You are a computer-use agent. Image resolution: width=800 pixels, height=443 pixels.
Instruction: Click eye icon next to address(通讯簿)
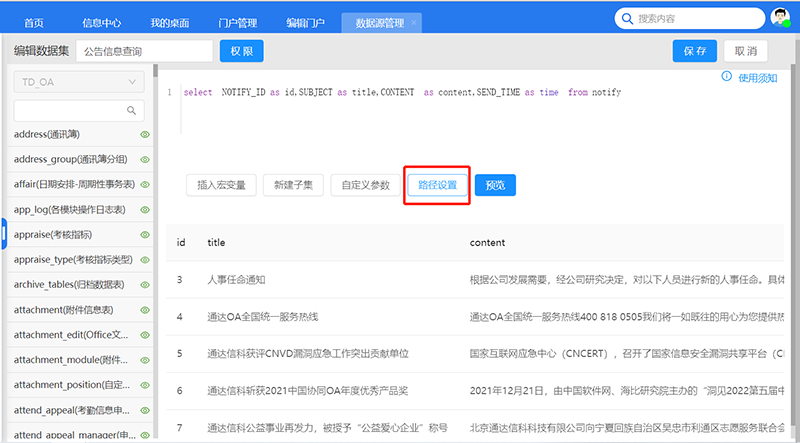coord(145,134)
